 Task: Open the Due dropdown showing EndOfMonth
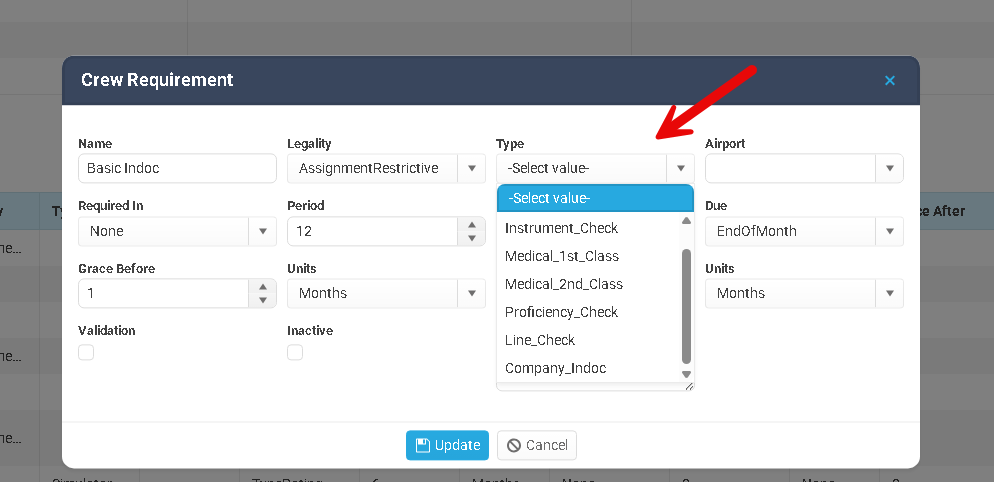[x=889, y=231]
